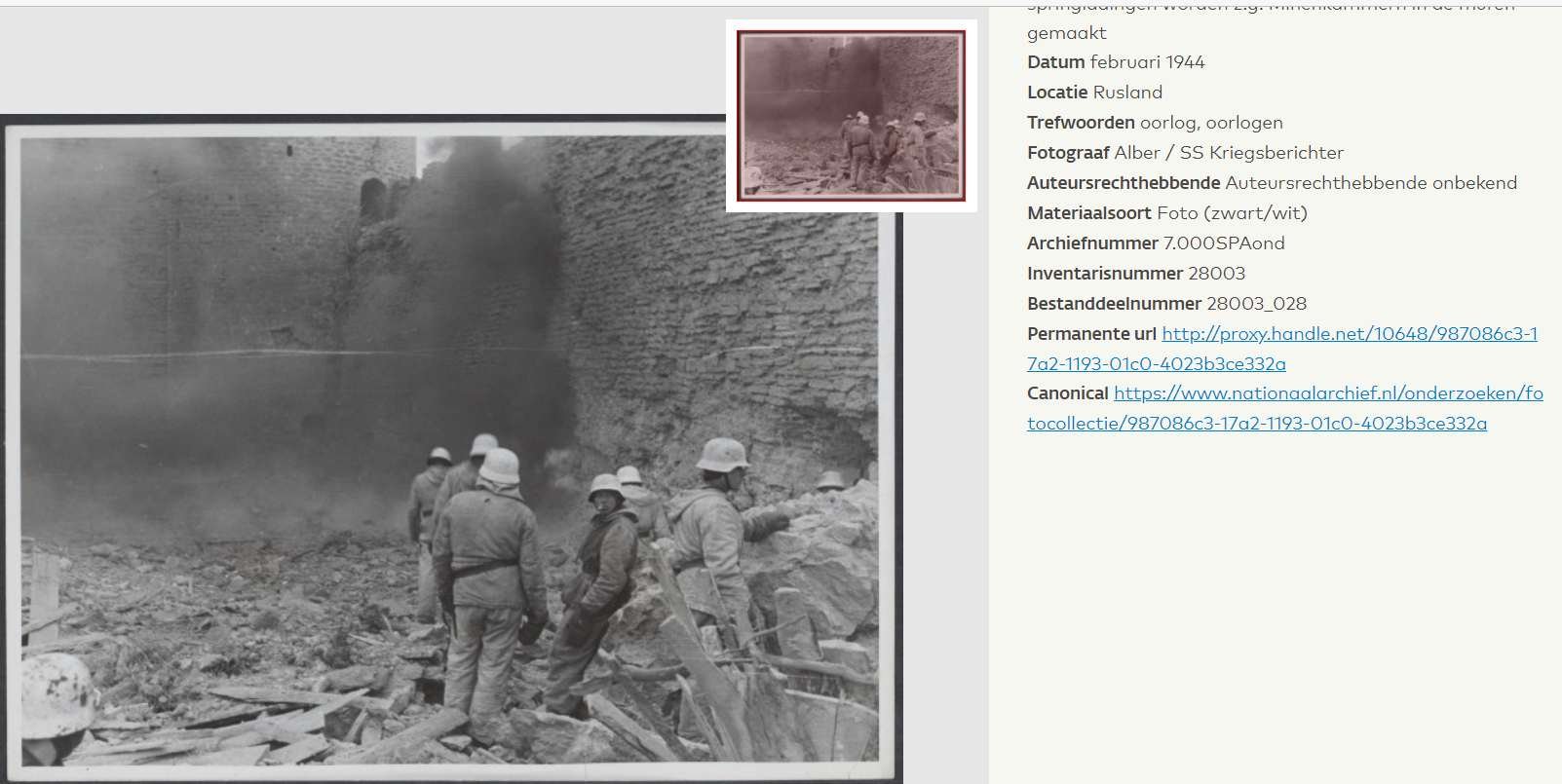Click photographer name 'Alber / SS Kriegsberichter'

tap(1229, 153)
